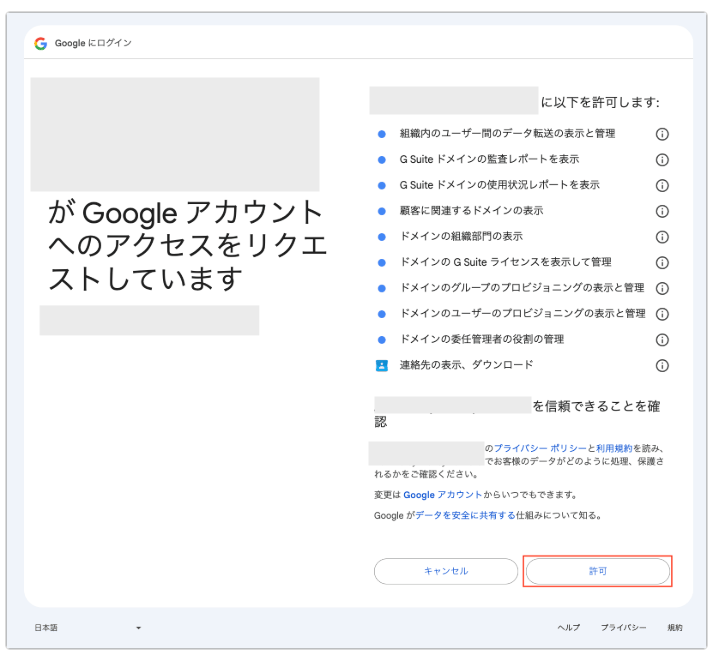Click the Google logo in the header
This screenshot has width=712, height=658.
point(41,43)
